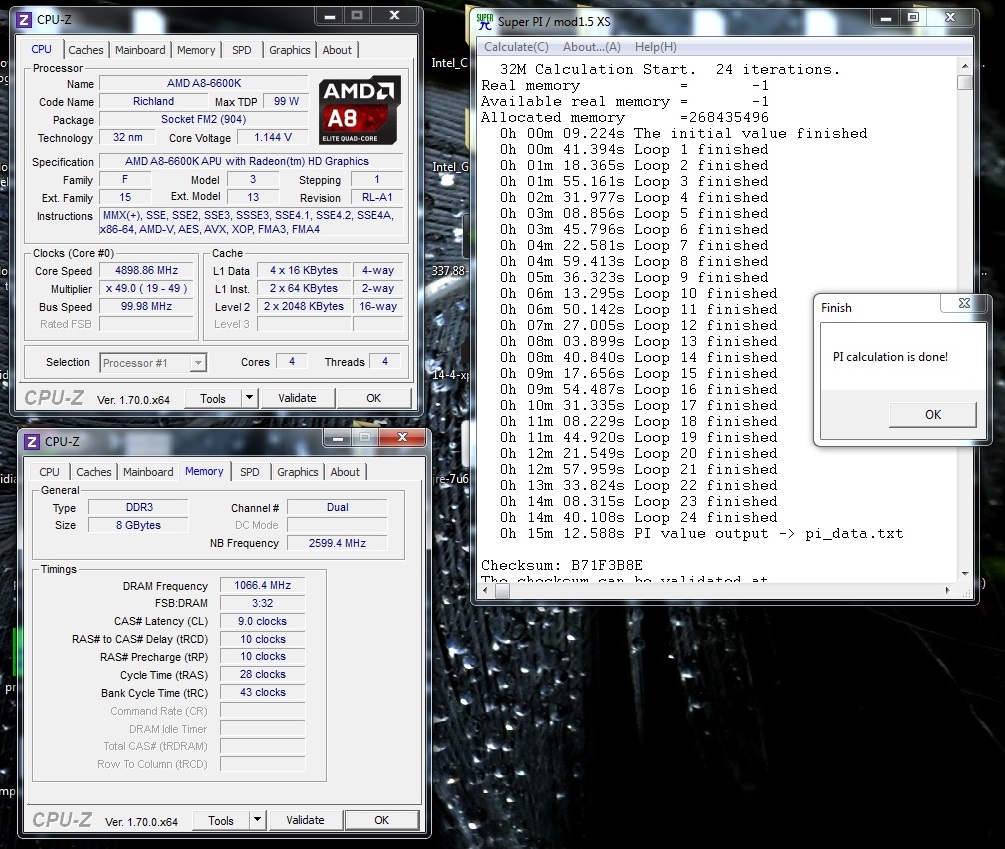1005x849 pixels.
Task: Open Calculate(C) menu in Super PI
Action: (x=517, y=47)
